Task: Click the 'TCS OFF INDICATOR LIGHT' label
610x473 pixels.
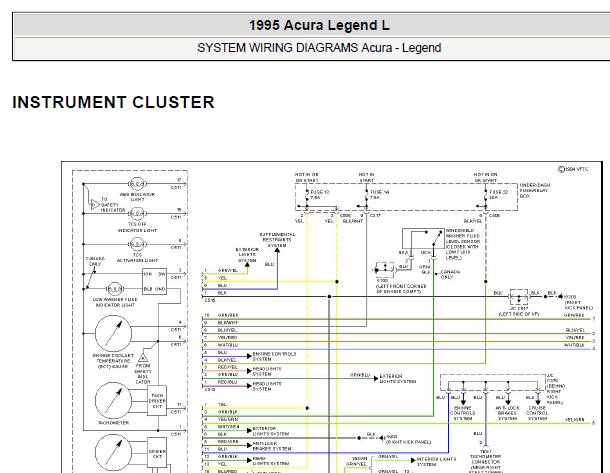Action: [137, 227]
